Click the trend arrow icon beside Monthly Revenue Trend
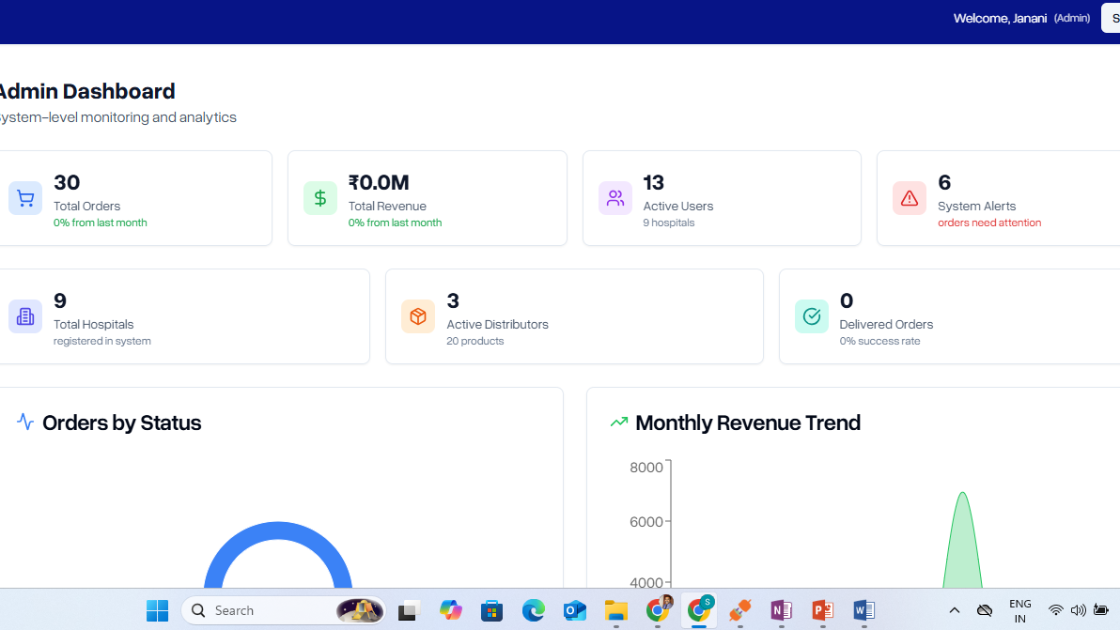 click(619, 422)
